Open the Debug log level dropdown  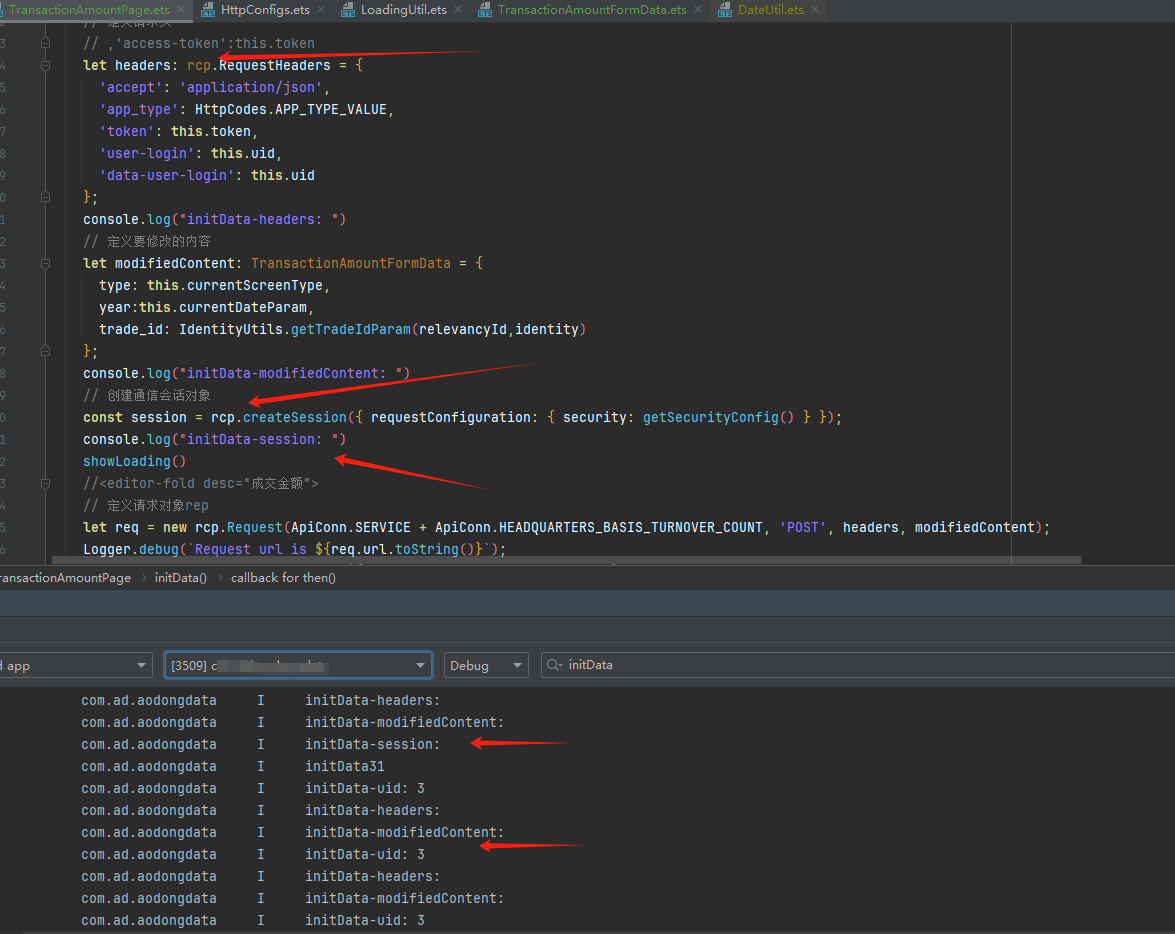(486, 665)
